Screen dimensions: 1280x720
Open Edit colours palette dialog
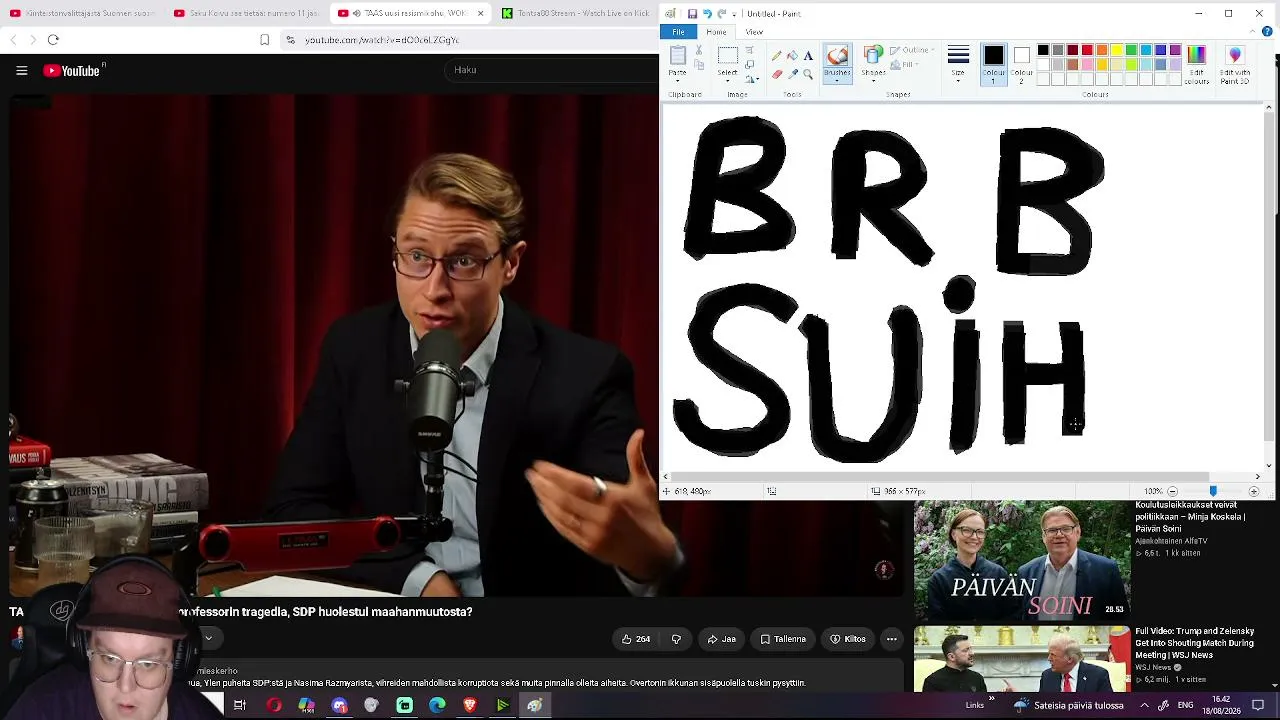pos(1196,65)
